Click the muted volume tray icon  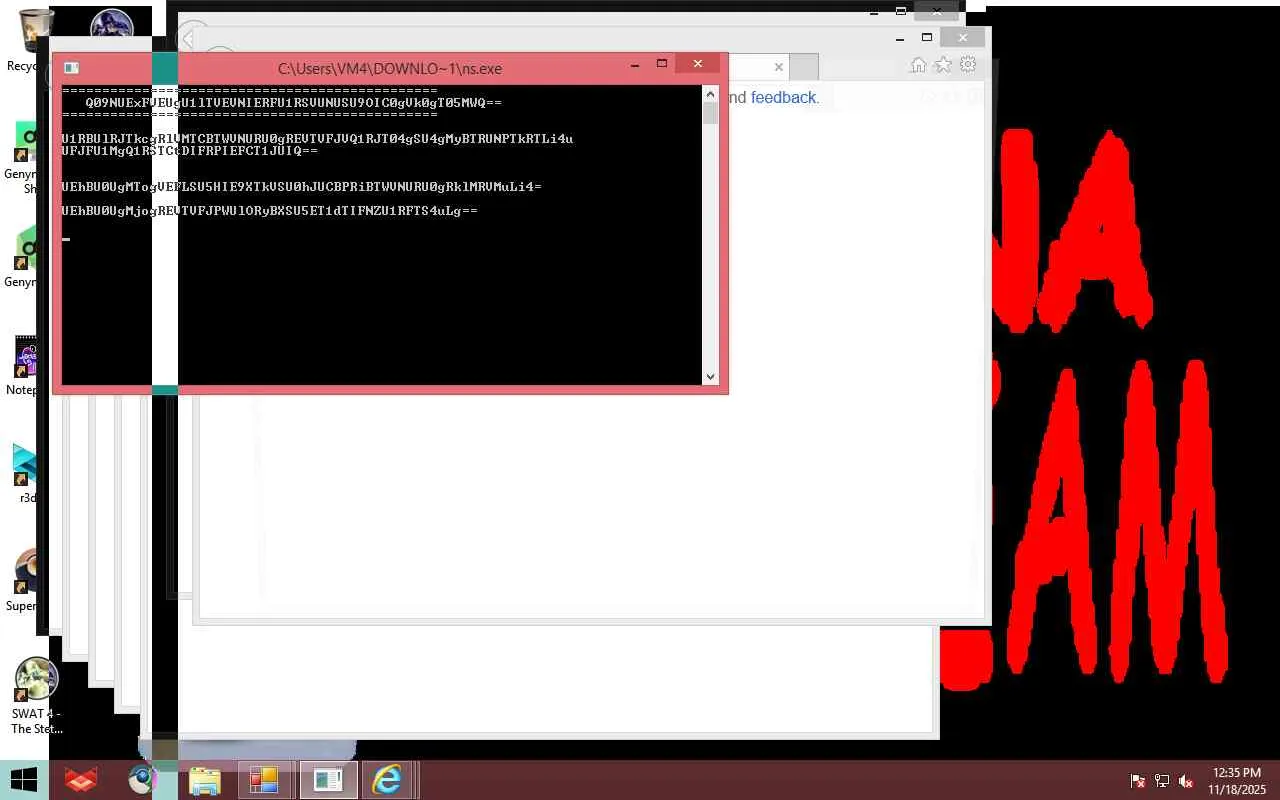click(x=1187, y=781)
